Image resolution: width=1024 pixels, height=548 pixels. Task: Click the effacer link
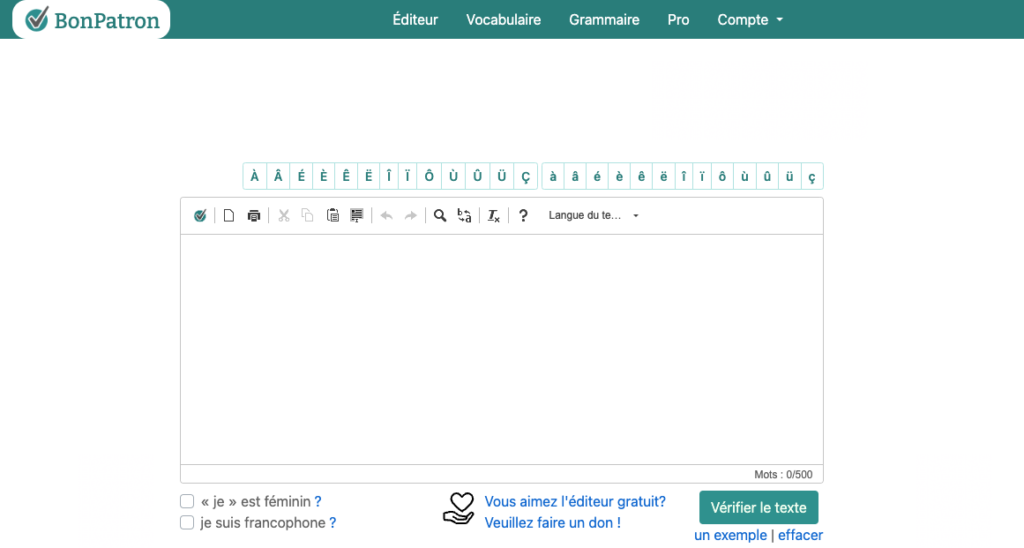(x=800, y=536)
